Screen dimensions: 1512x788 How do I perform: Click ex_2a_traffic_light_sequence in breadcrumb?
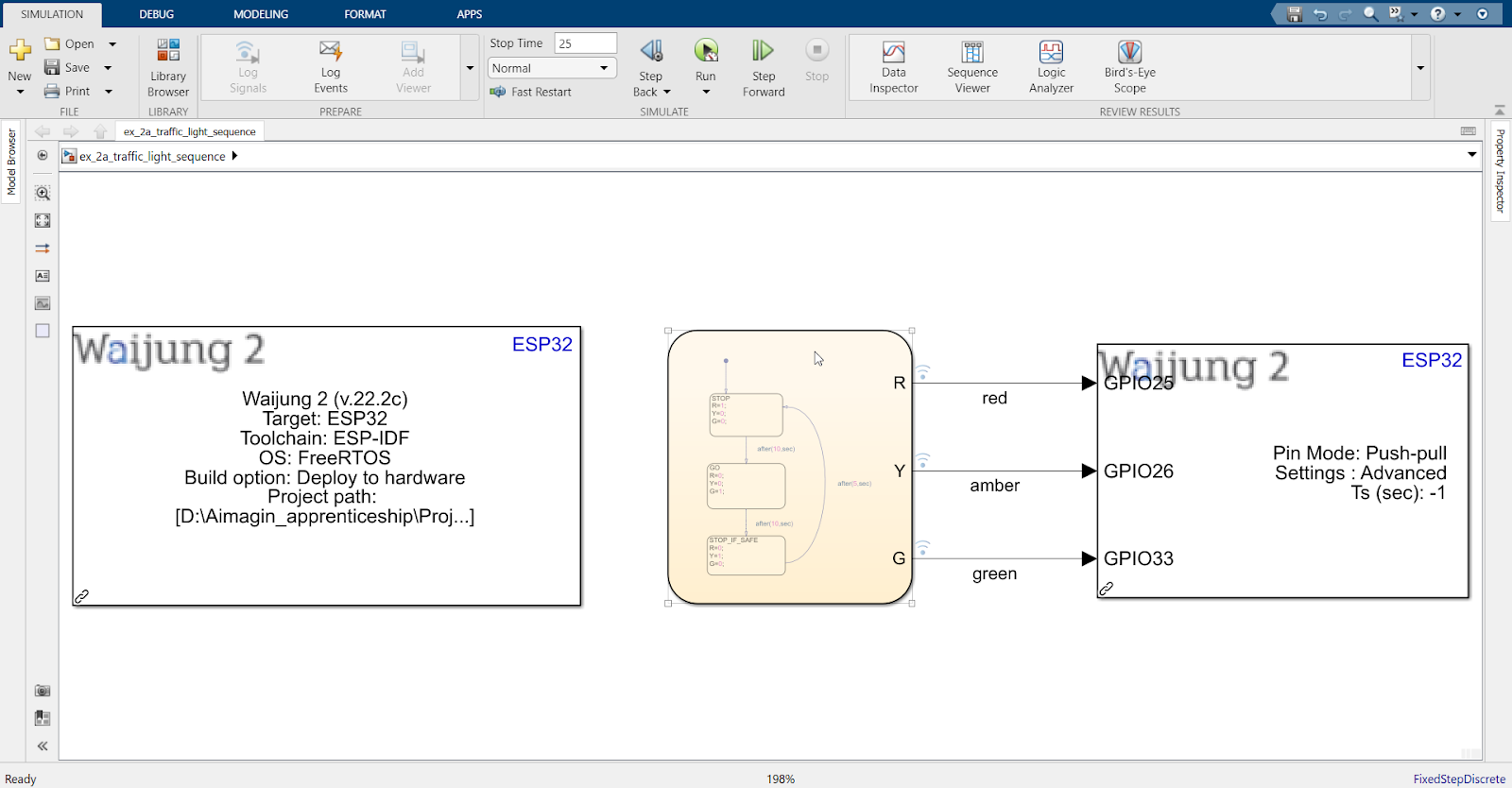152,156
